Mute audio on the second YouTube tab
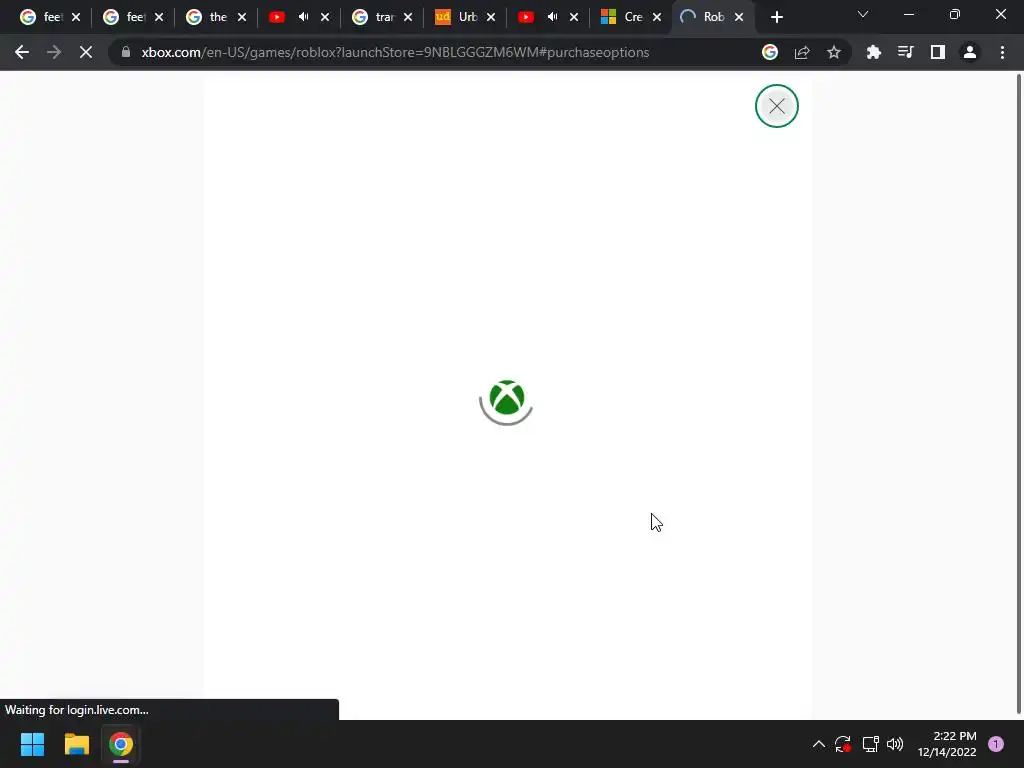 click(x=552, y=17)
